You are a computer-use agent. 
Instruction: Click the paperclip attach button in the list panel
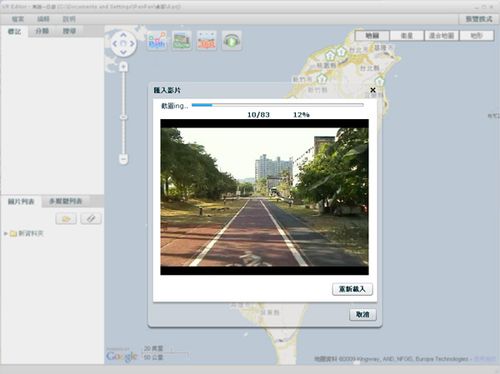pos(91,219)
